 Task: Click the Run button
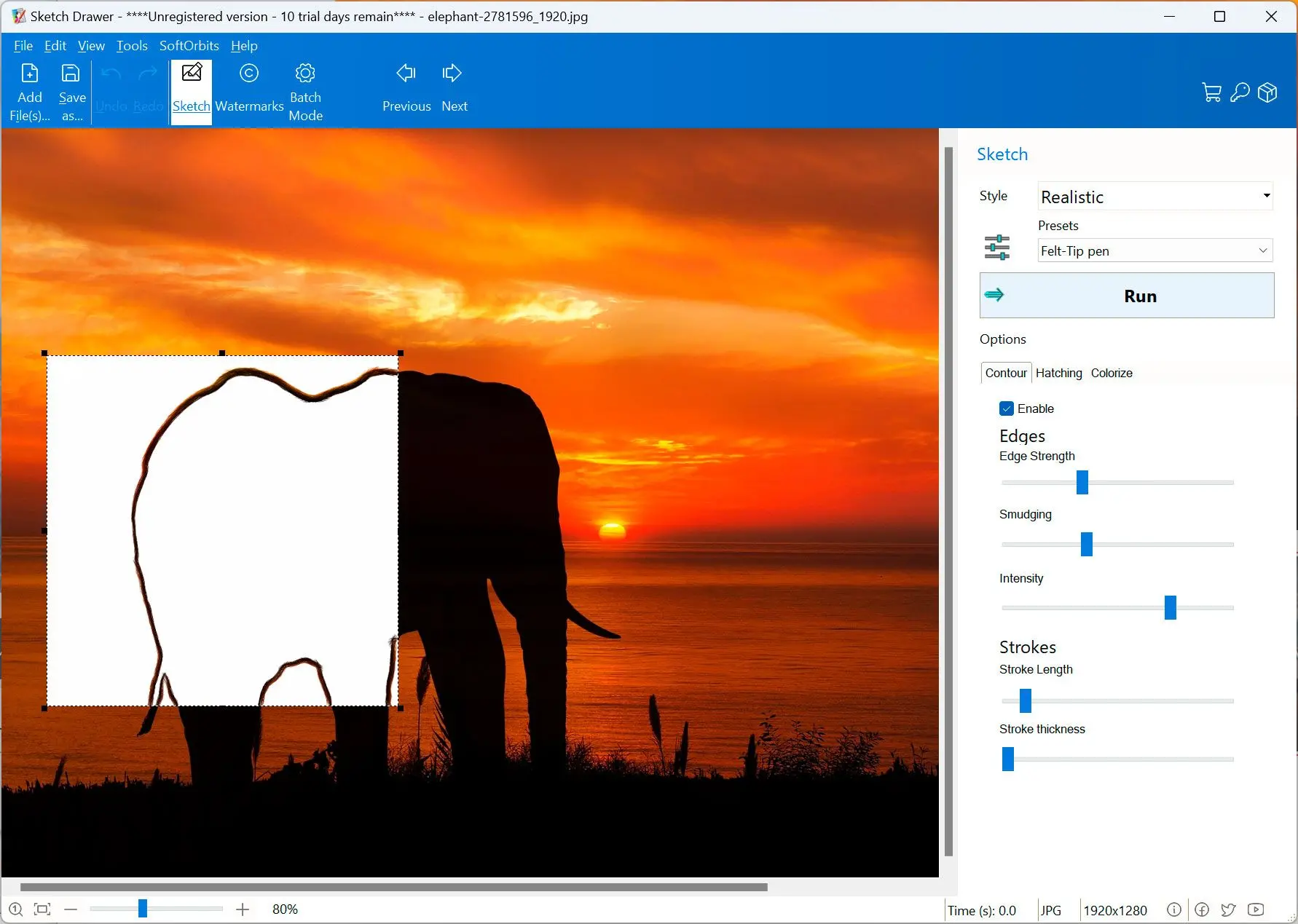(x=1127, y=296)
